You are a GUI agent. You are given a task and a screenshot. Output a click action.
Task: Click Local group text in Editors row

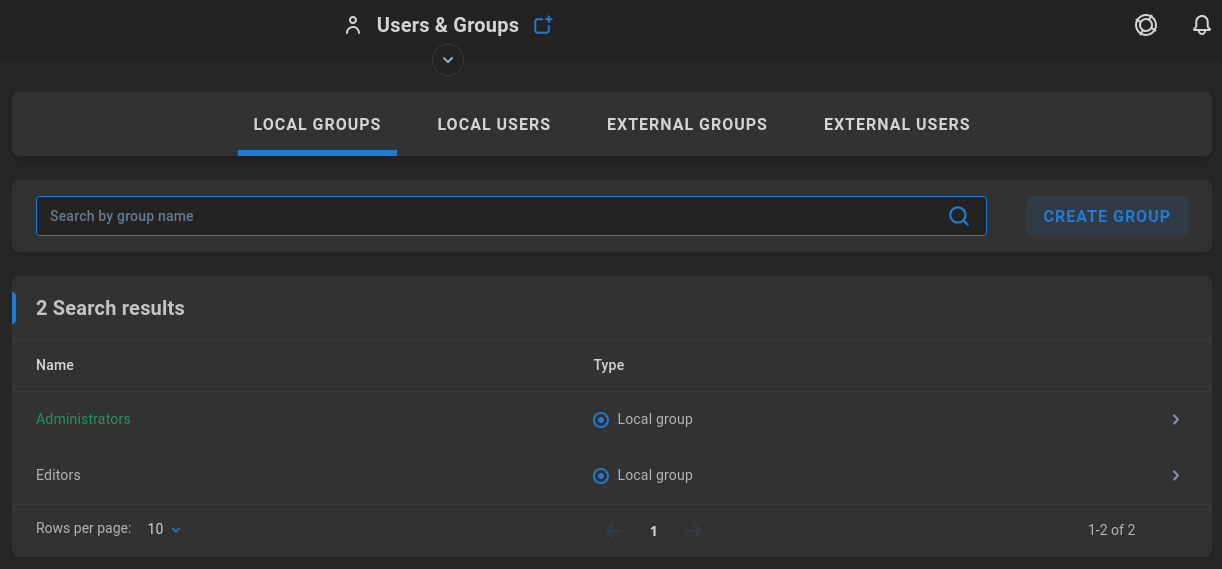(x=655, y=475)
